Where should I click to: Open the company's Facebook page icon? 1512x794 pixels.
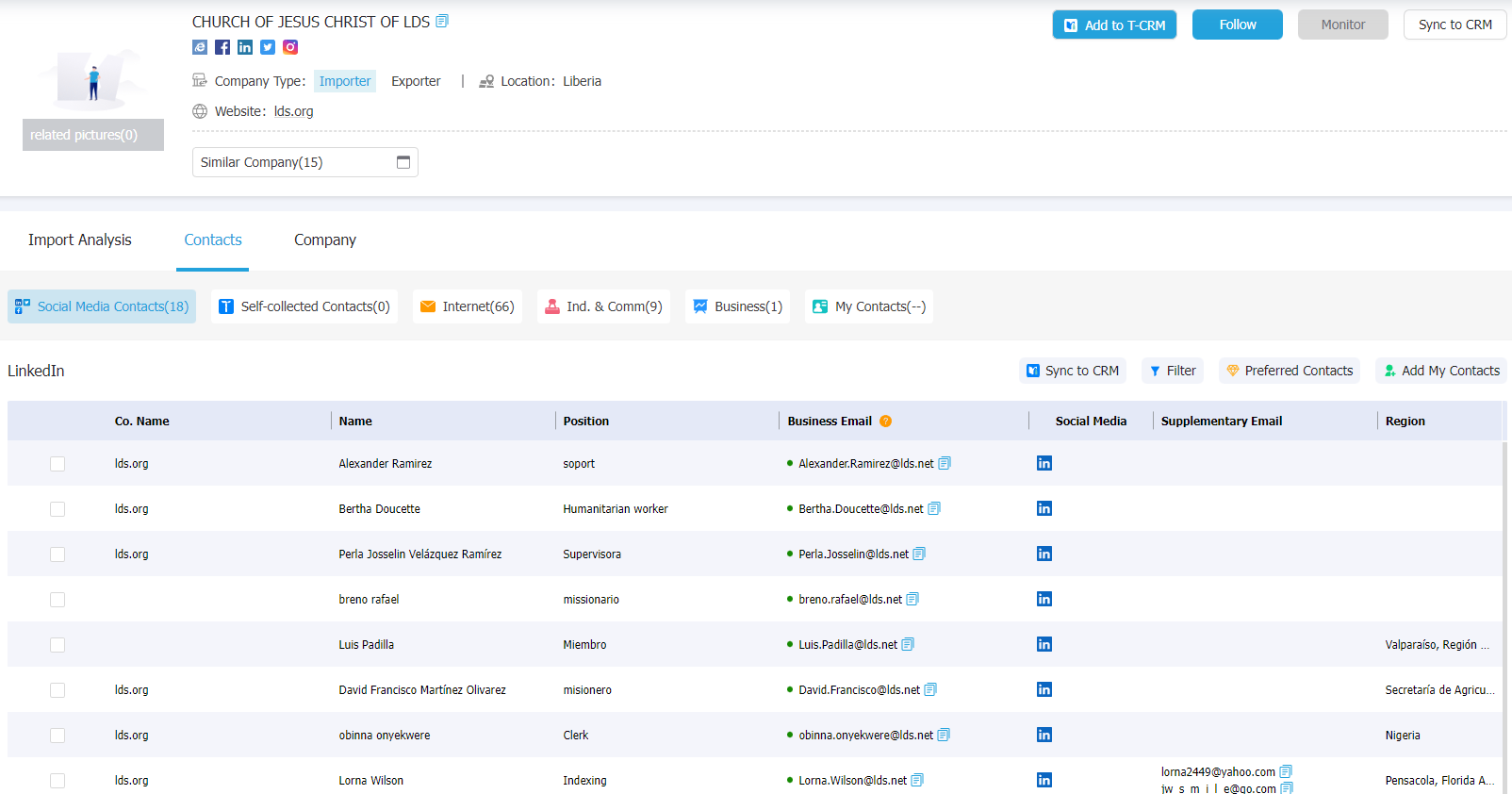tap(222, 47)
